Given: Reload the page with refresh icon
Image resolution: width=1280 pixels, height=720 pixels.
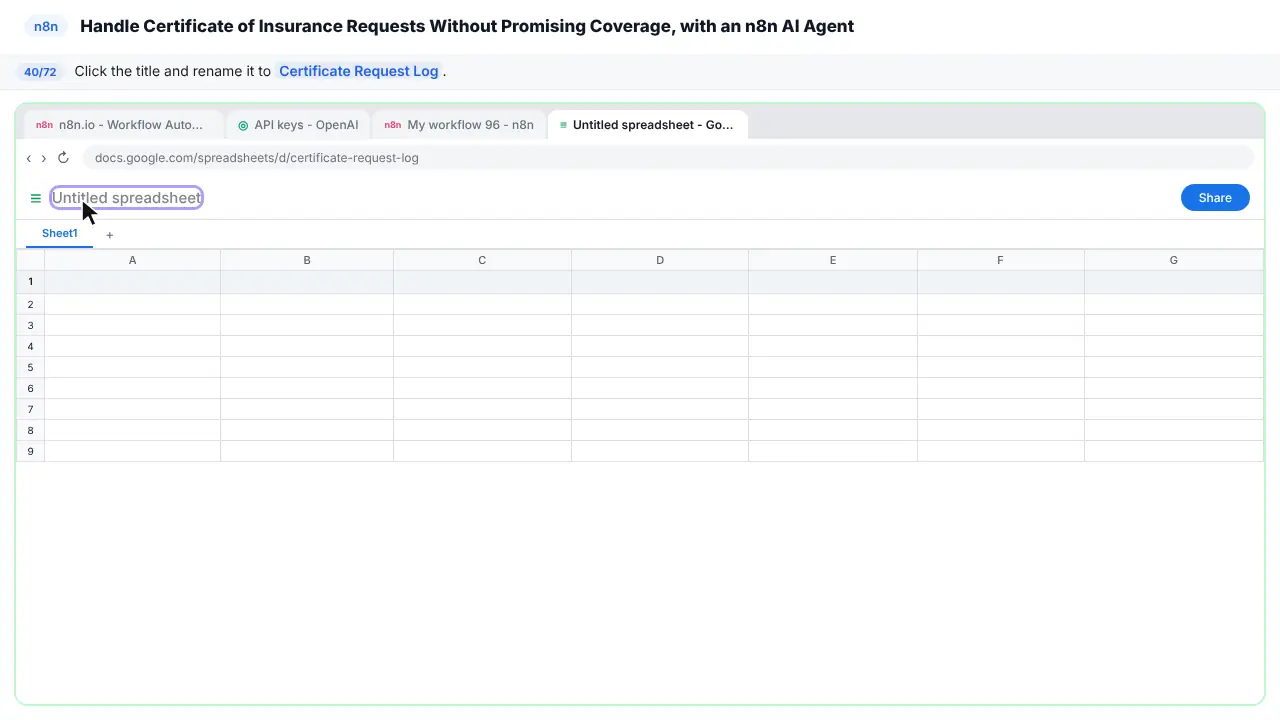Looking at the screenshot, I should (x=63, y=158).
